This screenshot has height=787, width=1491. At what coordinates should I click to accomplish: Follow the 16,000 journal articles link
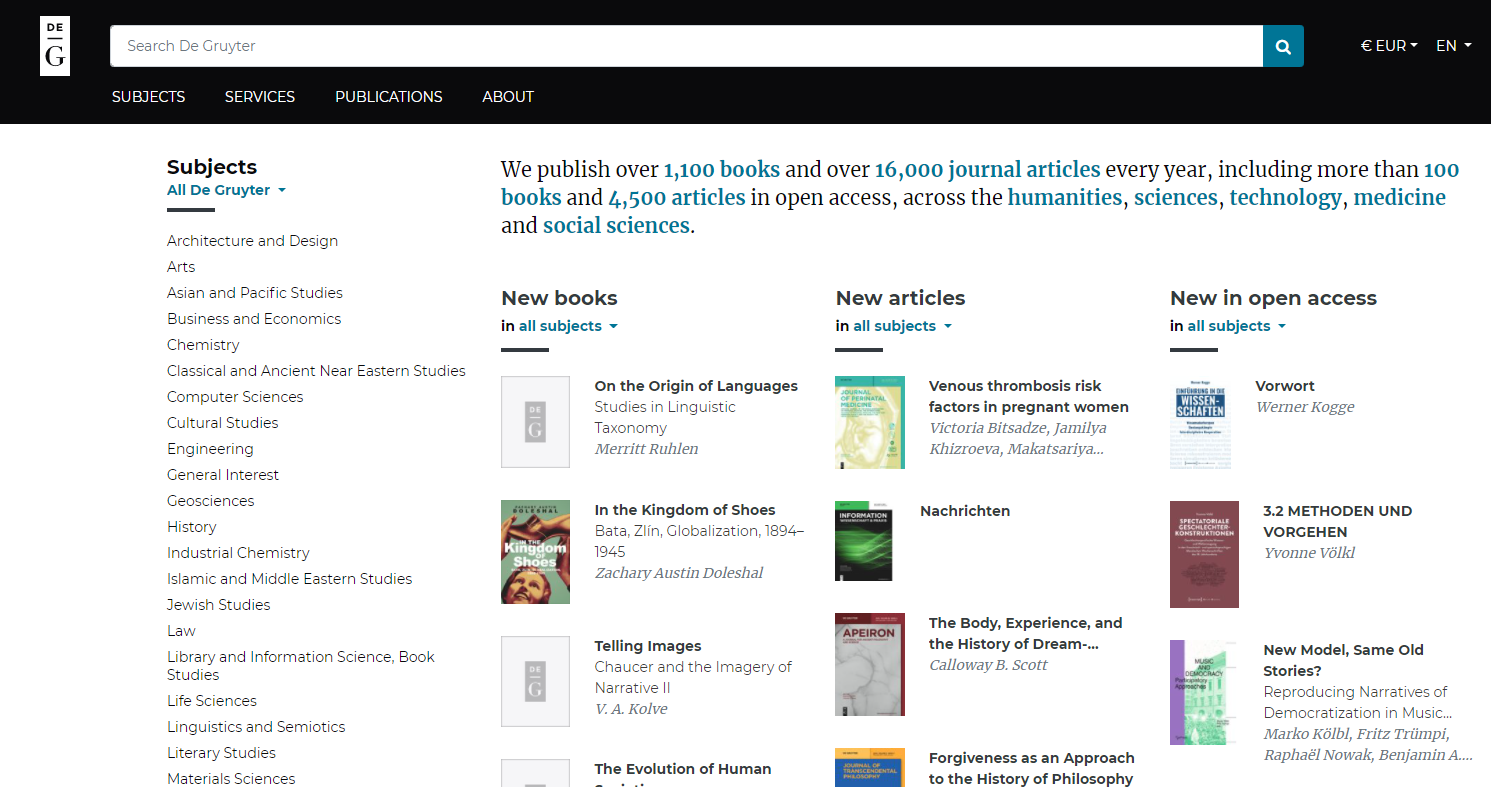pyautogui.click(x=987, y=170)
